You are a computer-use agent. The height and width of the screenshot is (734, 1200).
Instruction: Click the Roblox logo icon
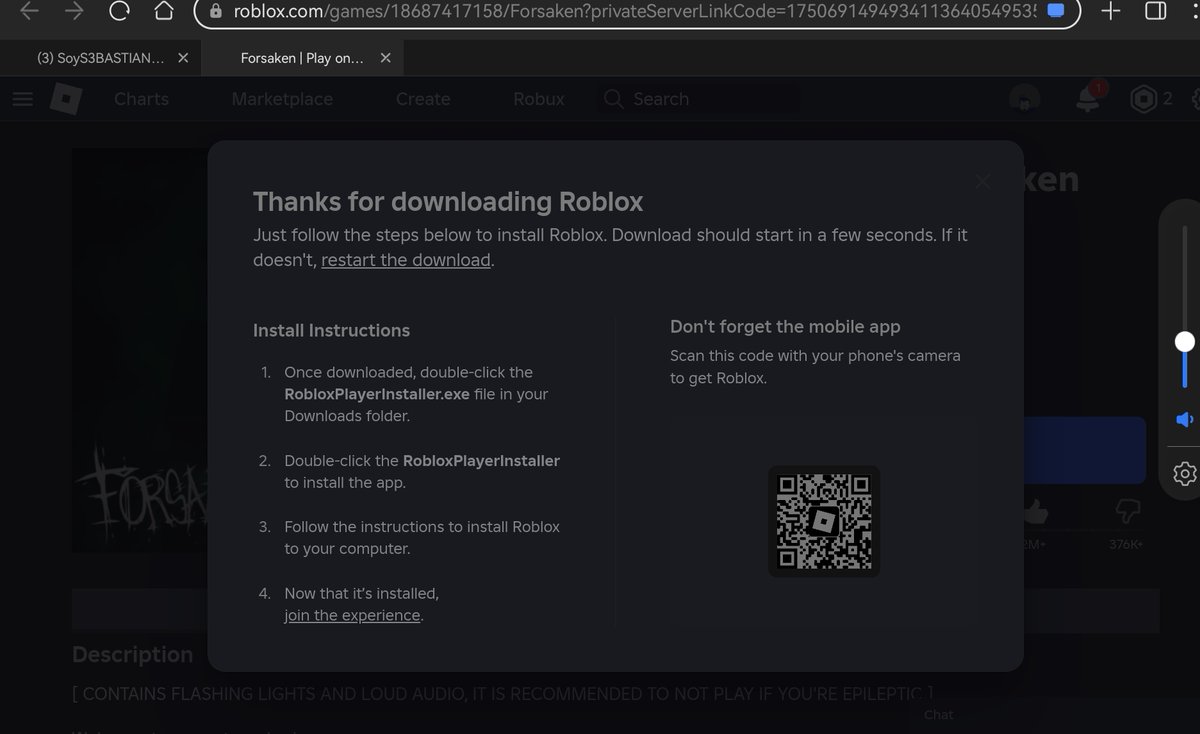click(x=66, y=99)
